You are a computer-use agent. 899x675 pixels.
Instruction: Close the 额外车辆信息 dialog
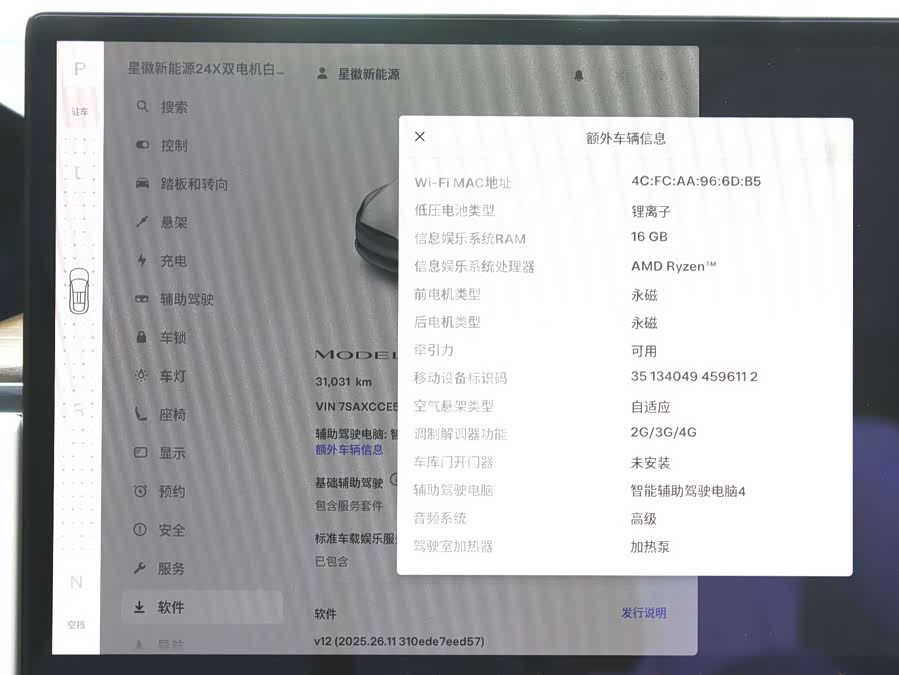(420, 137)
